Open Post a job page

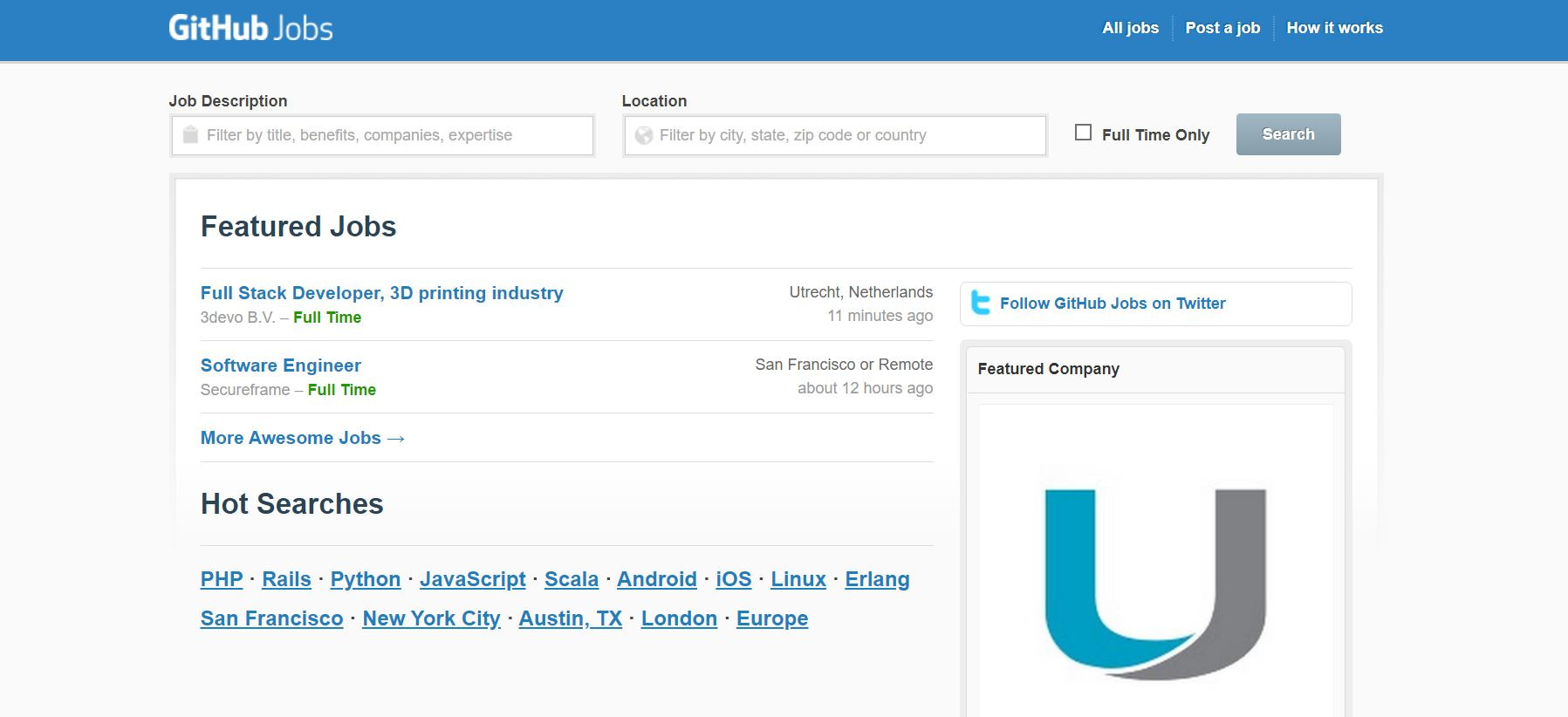pos(1222,28)
